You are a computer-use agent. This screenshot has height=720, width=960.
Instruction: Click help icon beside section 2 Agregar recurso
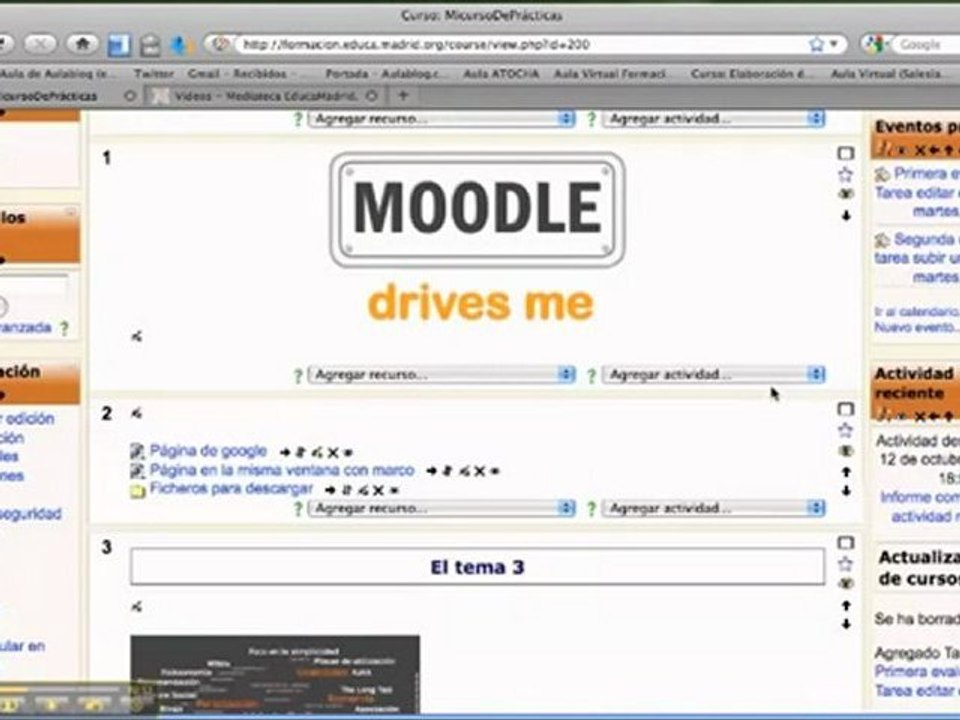[x=298, y=509]
